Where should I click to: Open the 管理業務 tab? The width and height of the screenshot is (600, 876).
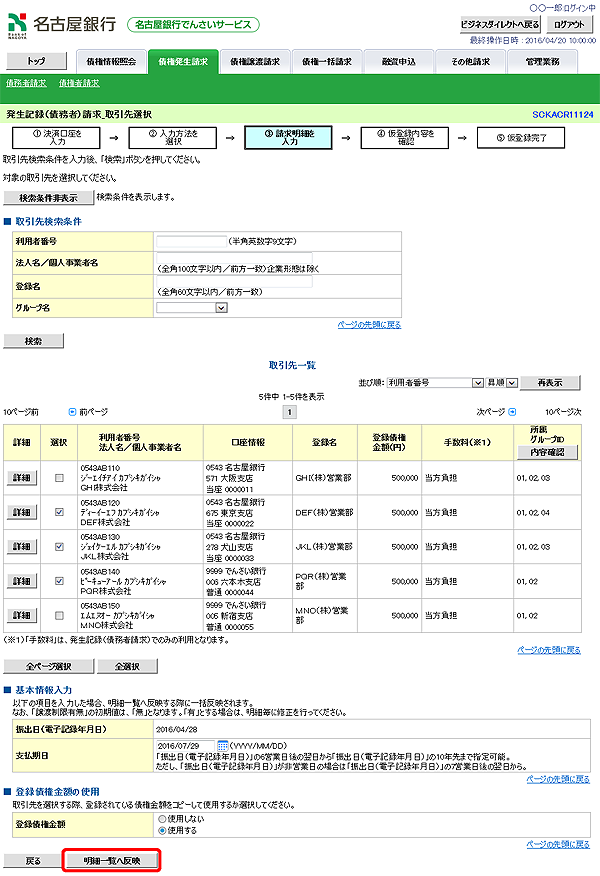[542, 62]
